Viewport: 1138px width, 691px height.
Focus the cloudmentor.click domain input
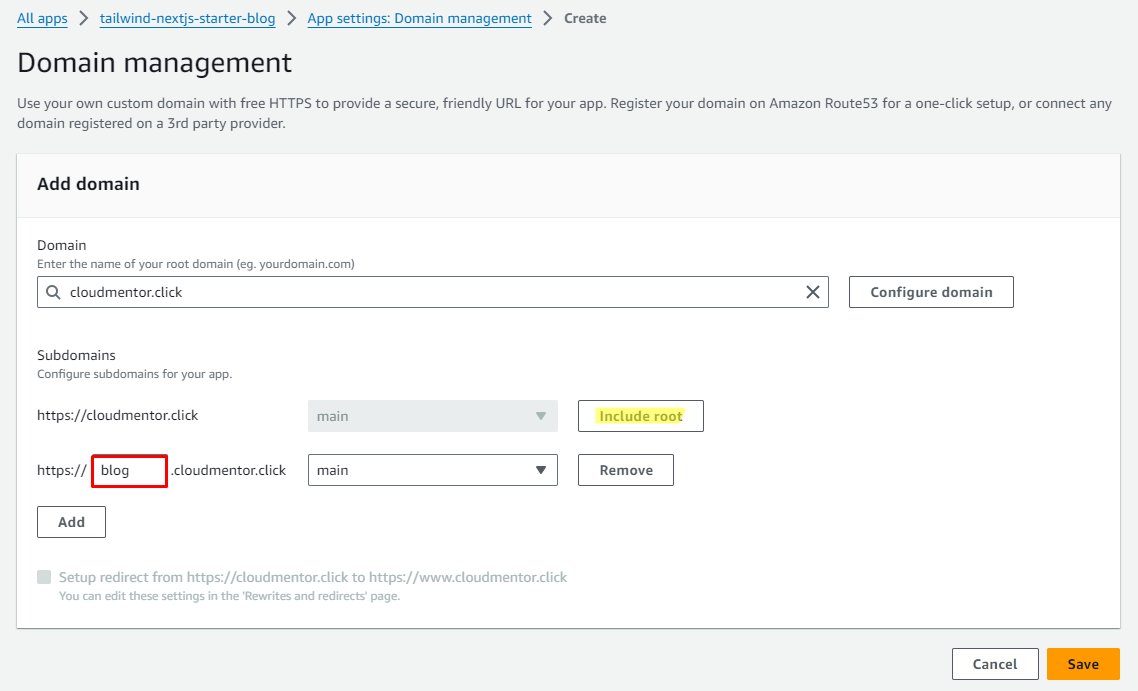[x=430, y=292]
